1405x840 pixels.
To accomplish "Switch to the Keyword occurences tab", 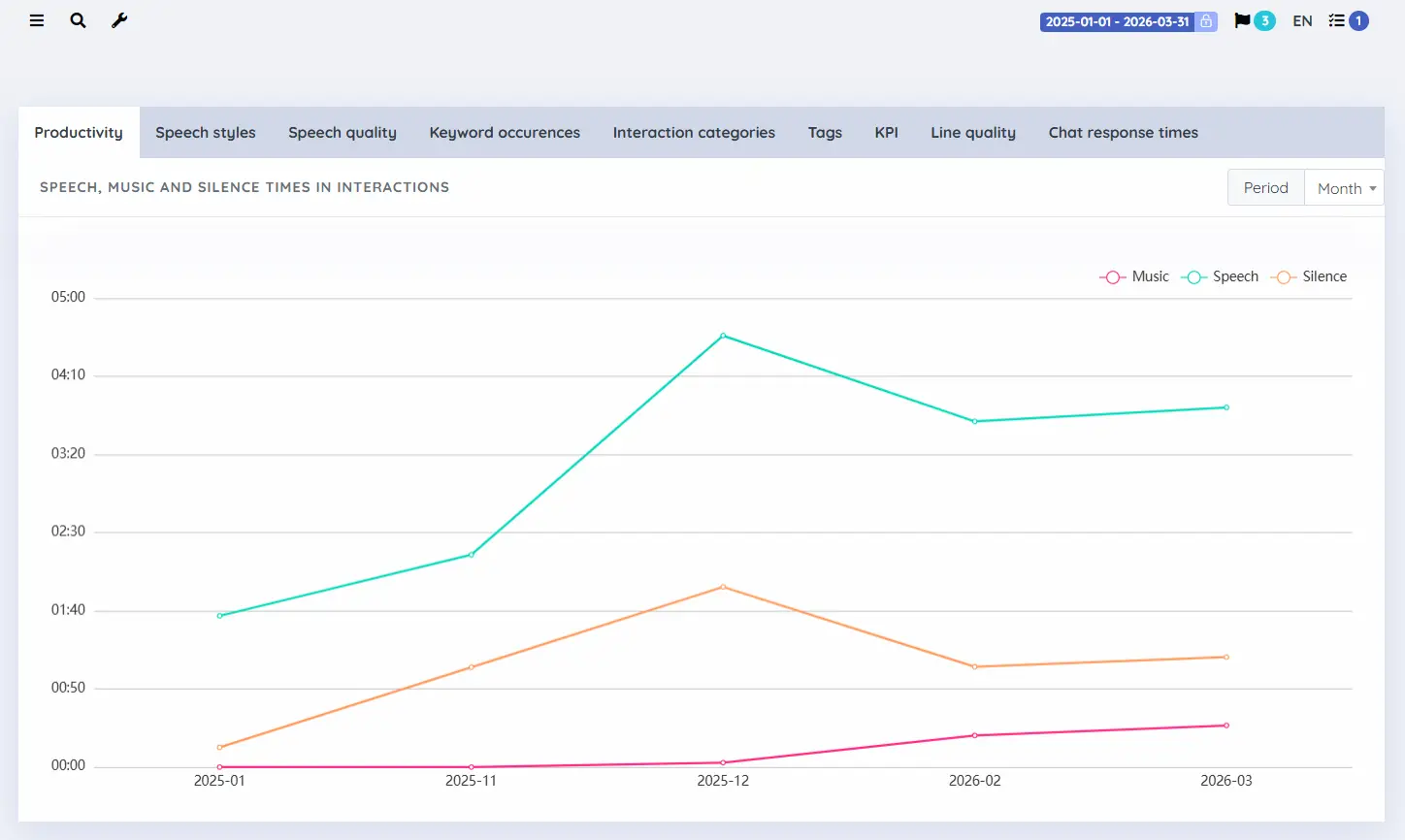I will pos(505,133).
